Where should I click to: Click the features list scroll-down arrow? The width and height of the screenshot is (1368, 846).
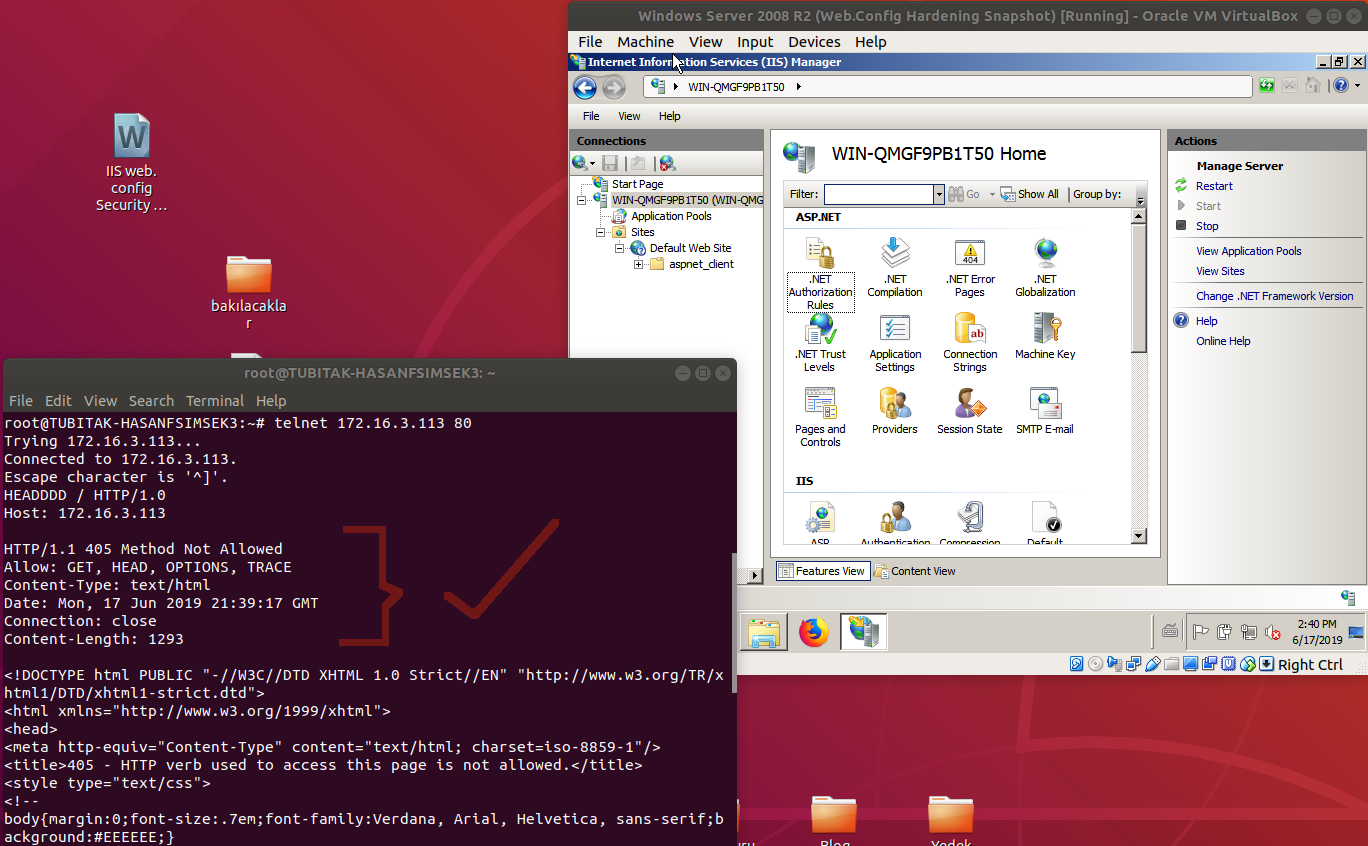pyautogui.click(x=1139, y=536)
